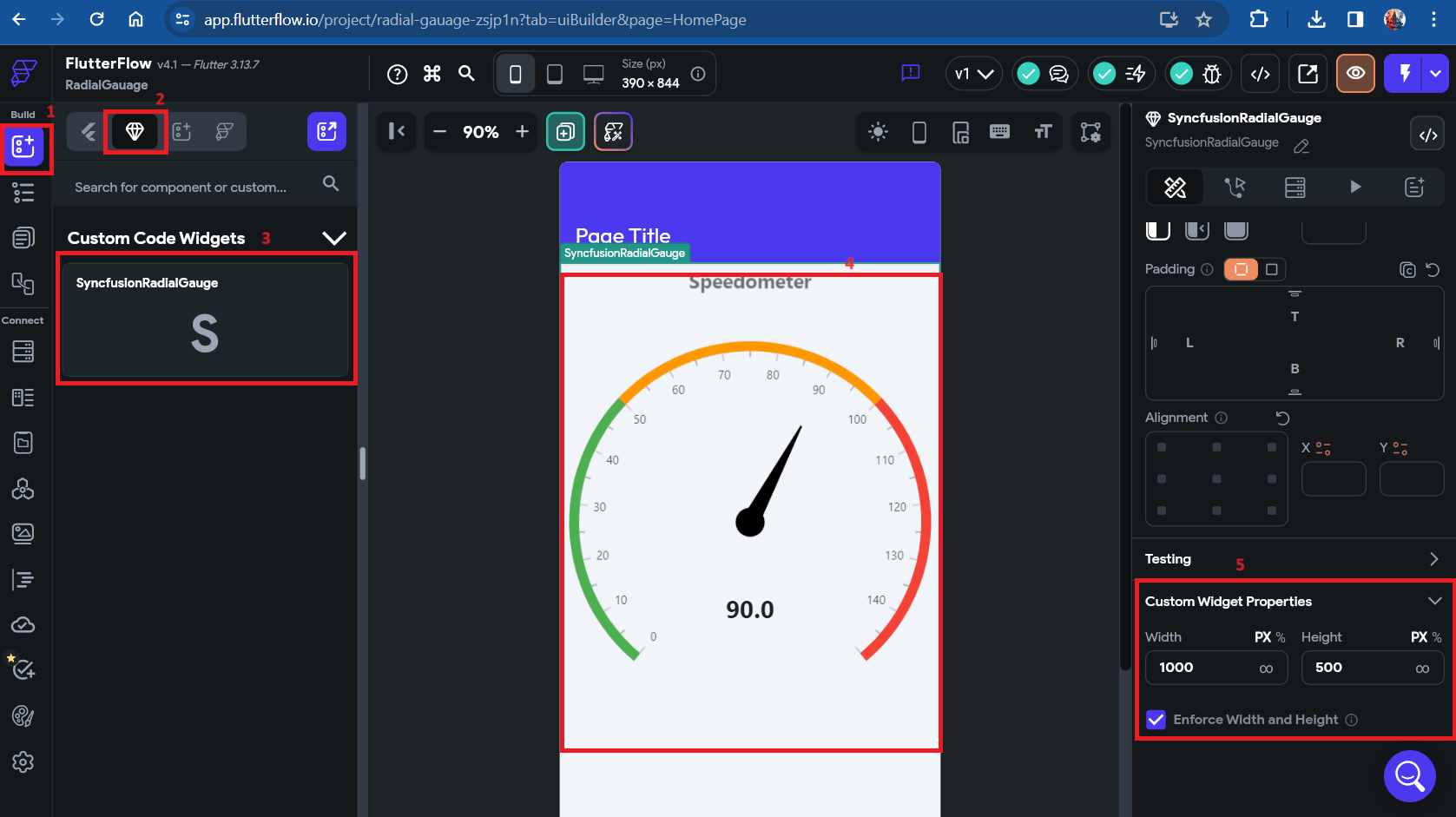
Task: Collapse the Custom Widget Properties section
Action: coord(1434,601)
